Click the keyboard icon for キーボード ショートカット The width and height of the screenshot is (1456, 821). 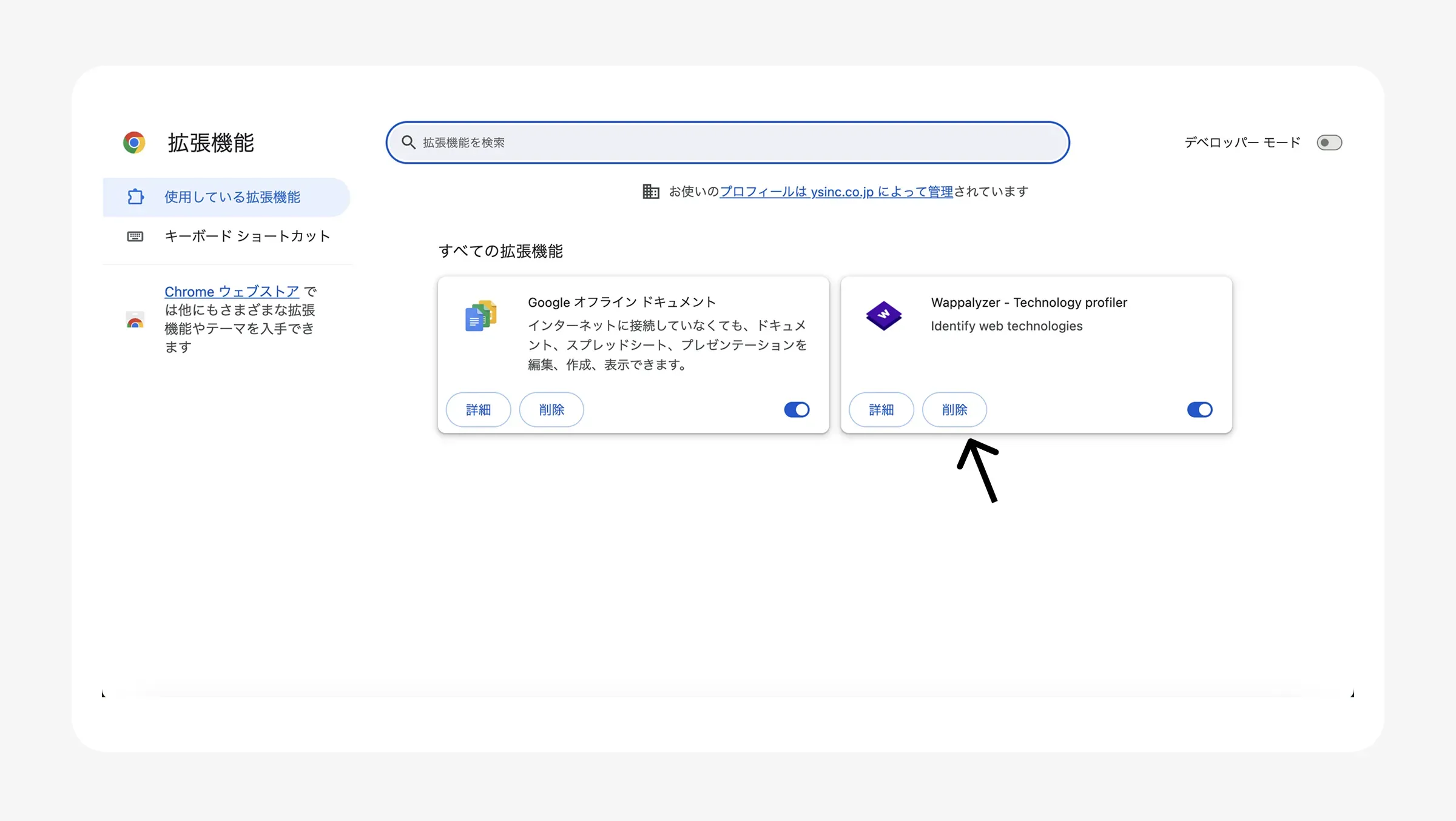coord(135,236)
